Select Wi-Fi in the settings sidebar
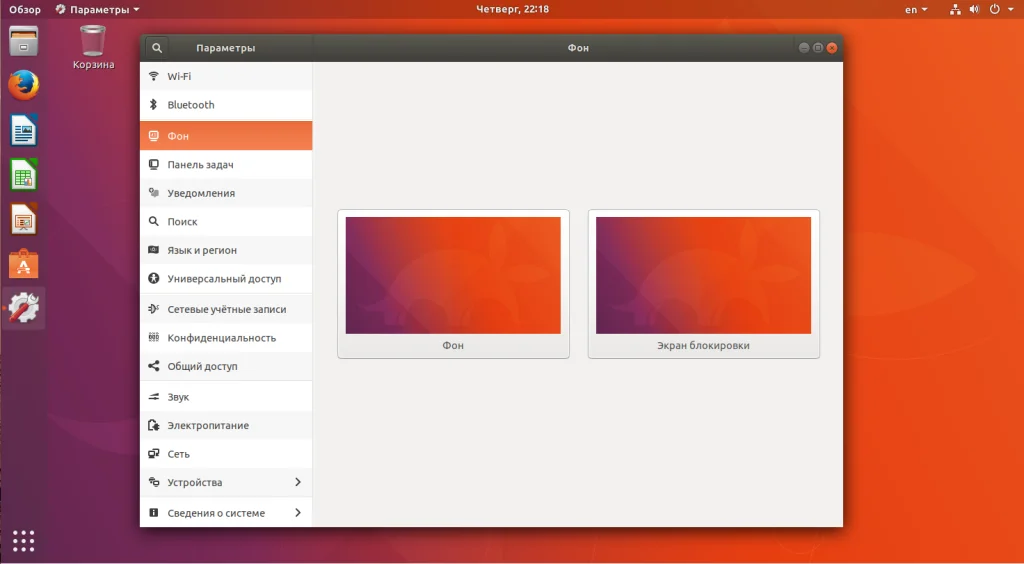Screen dimensions: 1024x564 coord(226,76)
